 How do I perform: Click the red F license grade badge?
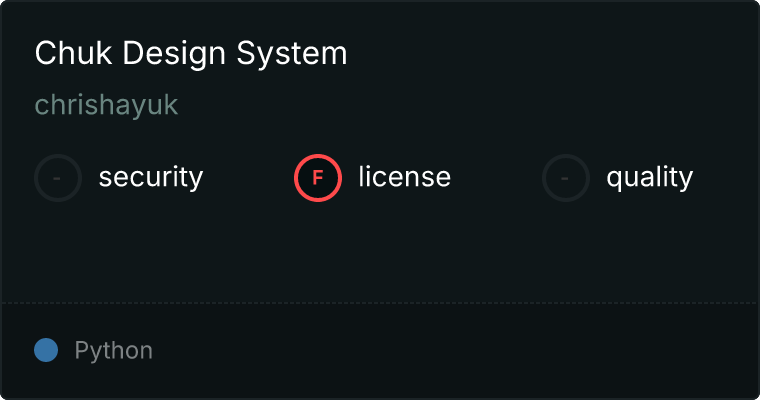tap(318, 178)
